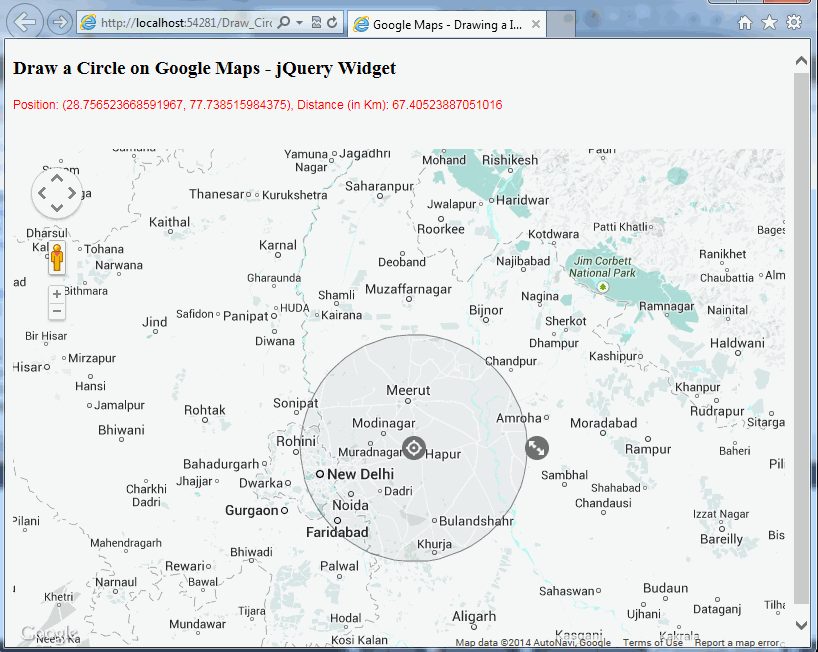This screenshot has width=818, height=652.
Task: Click the Hapur city label
Action: pos(443,454)
